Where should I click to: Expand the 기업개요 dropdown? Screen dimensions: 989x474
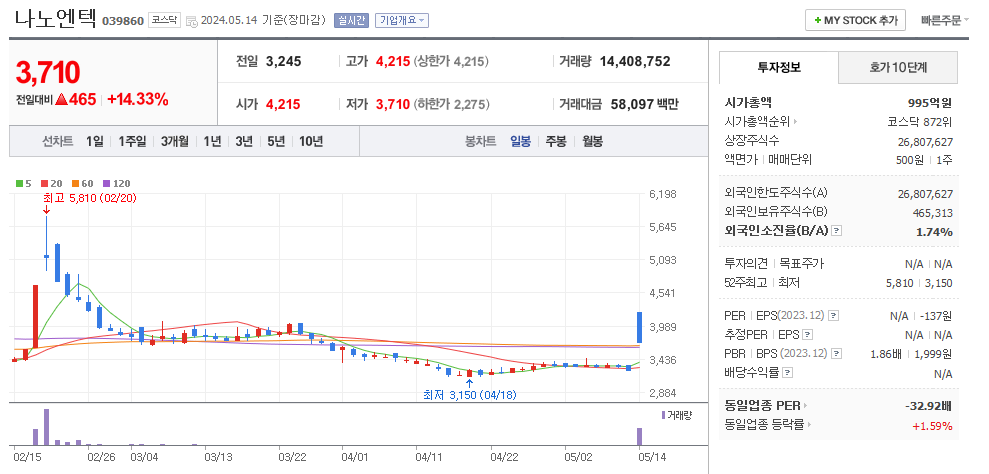[x=402, y=20]
